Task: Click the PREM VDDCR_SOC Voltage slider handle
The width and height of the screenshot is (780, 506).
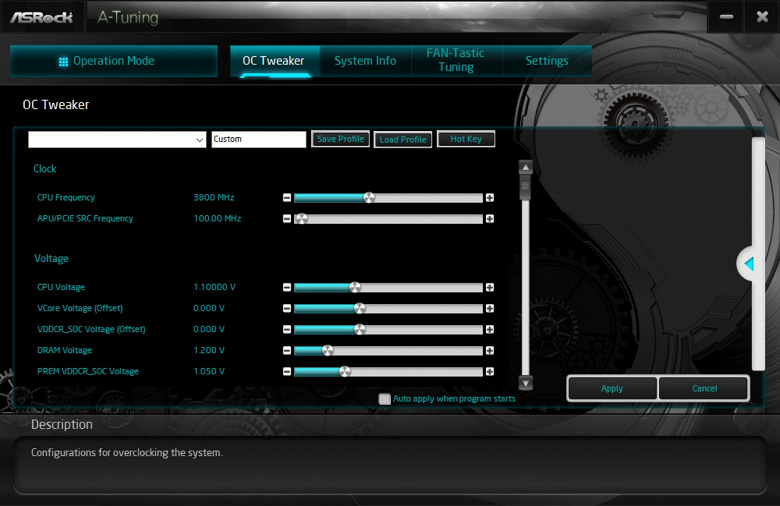Action: tap(345, 372)
